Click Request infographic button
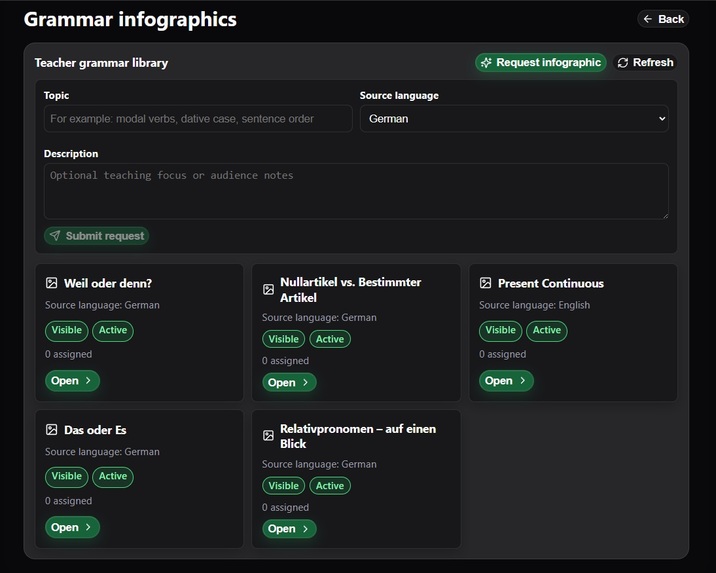The image size is (716, 573). (541, 63)
